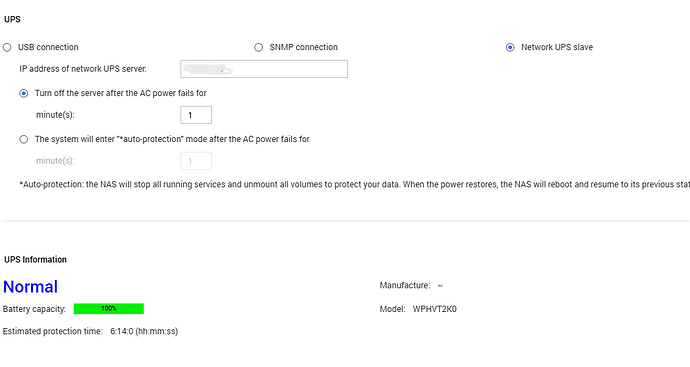Click the disabled auto-protection minutes field
Screen dimensions: 690x367
(x=196, y=161)
